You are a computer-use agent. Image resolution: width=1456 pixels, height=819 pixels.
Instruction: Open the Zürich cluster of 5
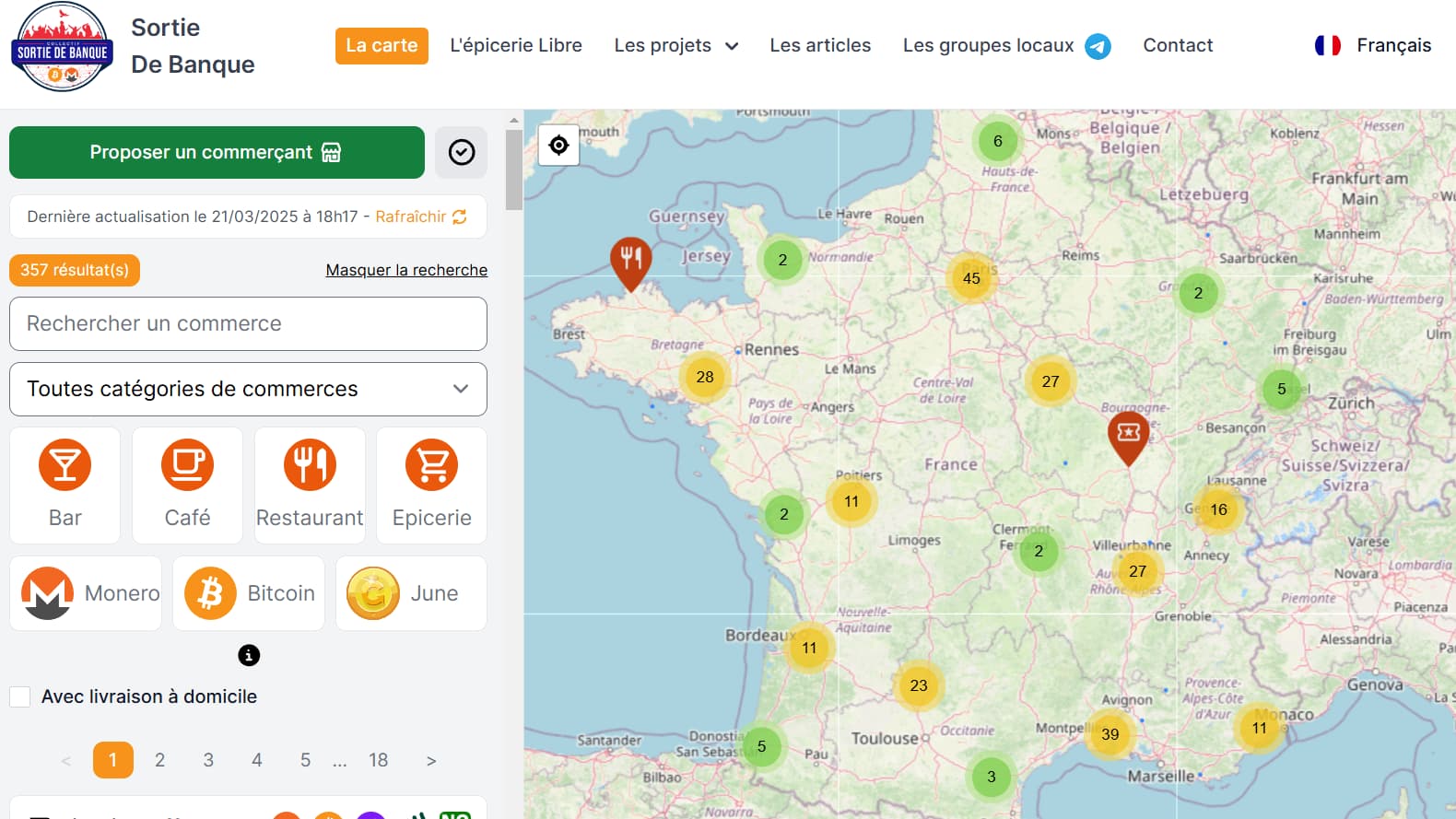coord(1281,389)
